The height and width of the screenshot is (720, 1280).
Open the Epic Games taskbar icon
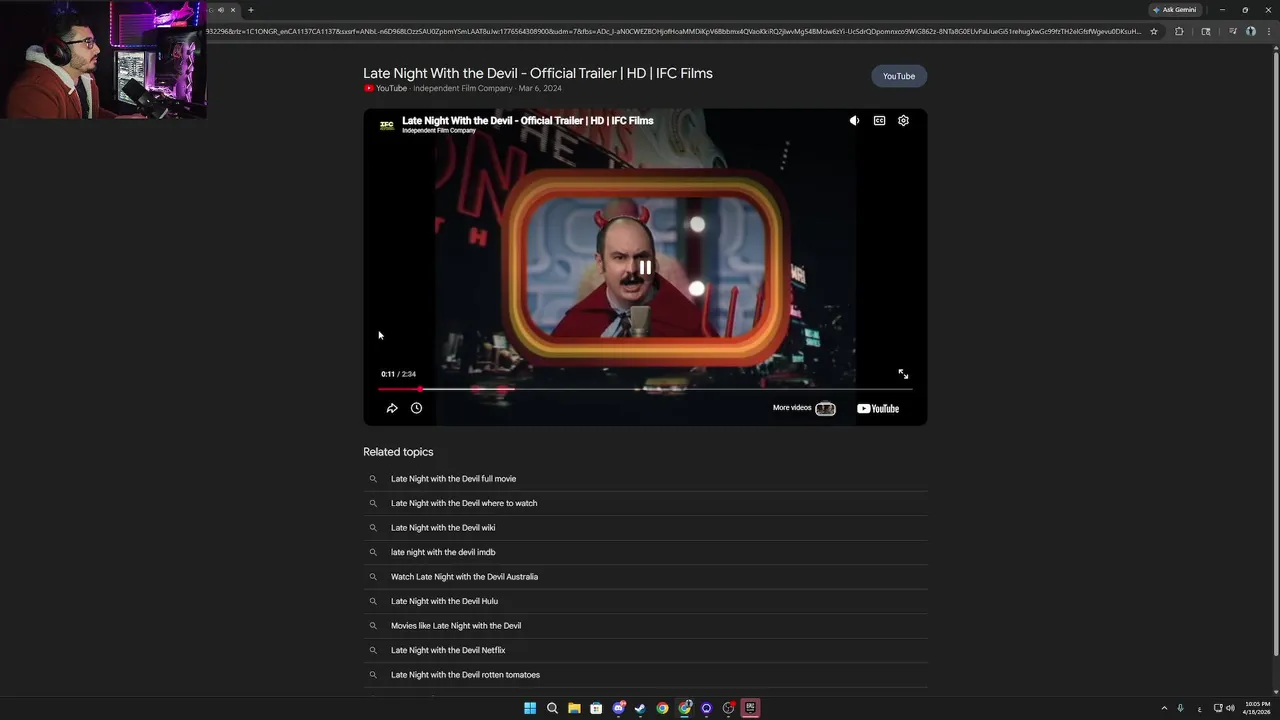pos(750,708)
